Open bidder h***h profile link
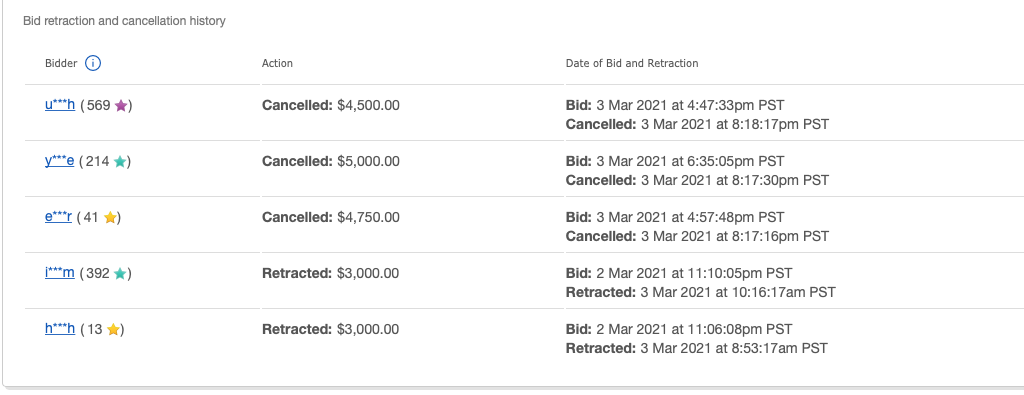The image size is (1024, 395). pyautogui.click(x=60, y=329)
